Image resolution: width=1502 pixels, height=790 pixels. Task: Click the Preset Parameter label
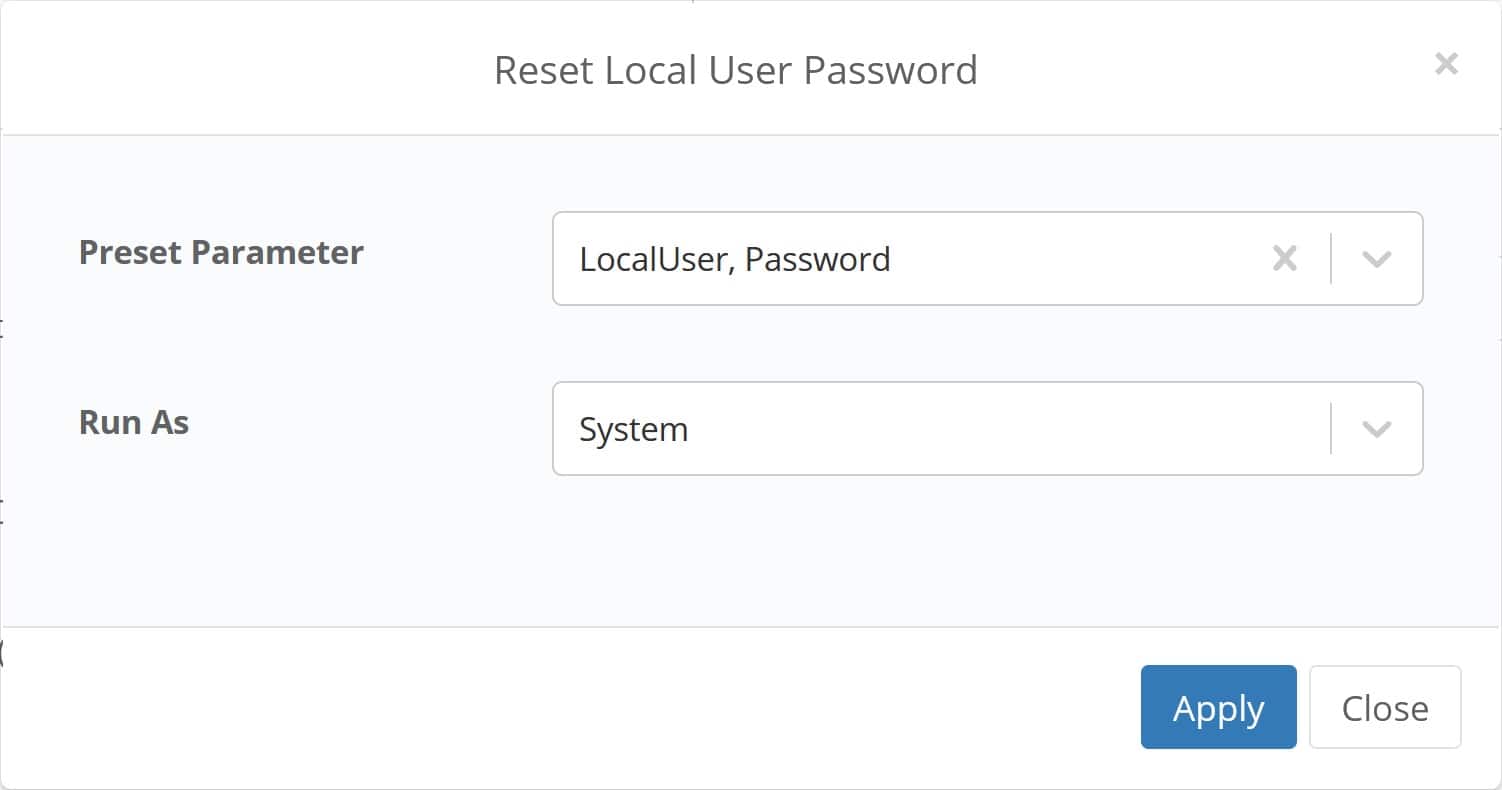[x=221, y=253]
